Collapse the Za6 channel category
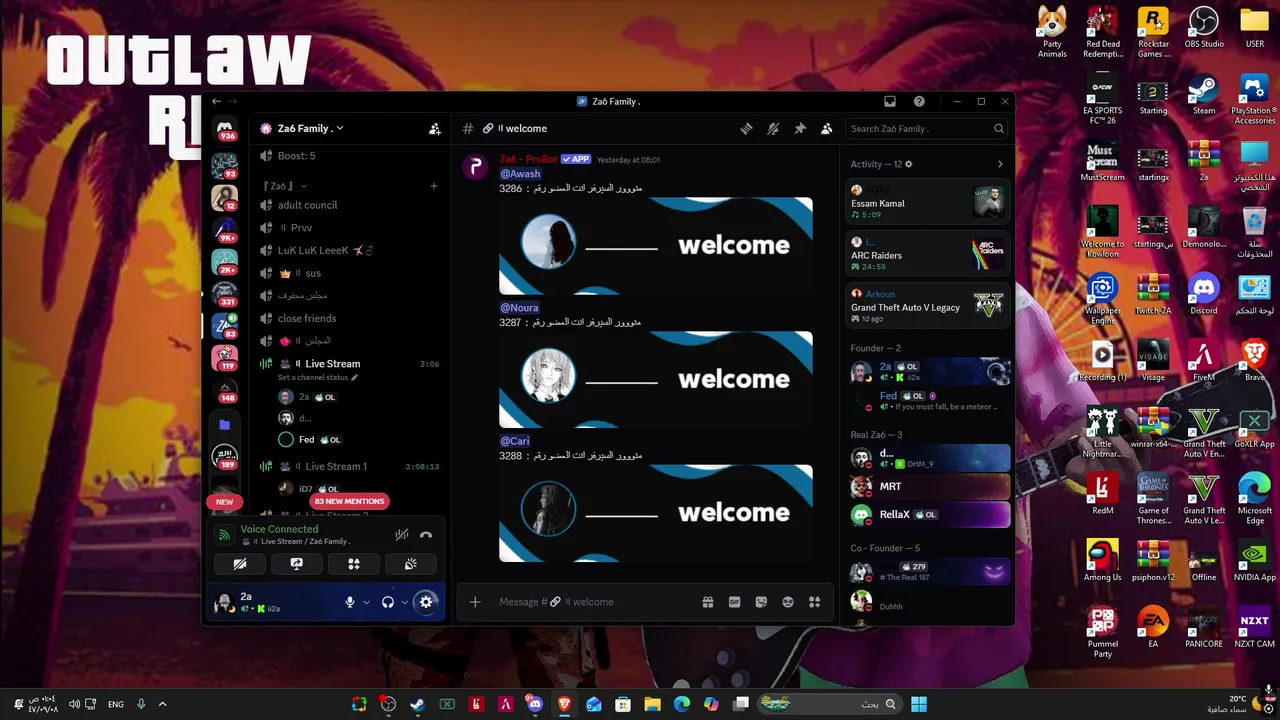This screenshot has height=720, width=1280. pos(285,186)
